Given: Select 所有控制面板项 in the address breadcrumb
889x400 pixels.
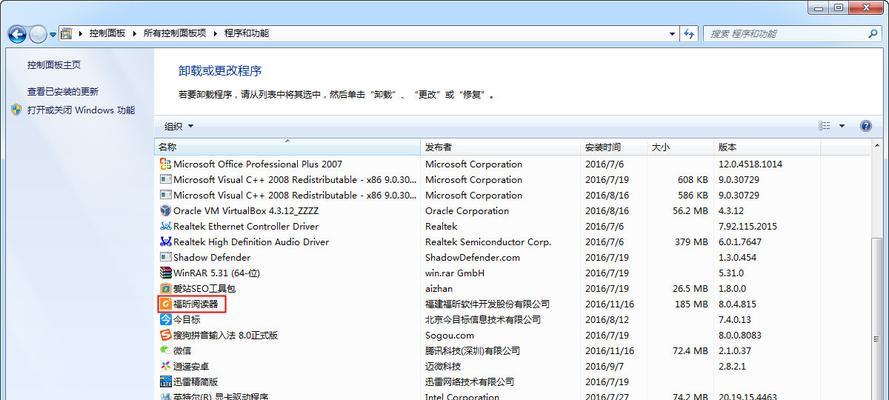Looking at the screenshot, I should [x=175, y=33].
